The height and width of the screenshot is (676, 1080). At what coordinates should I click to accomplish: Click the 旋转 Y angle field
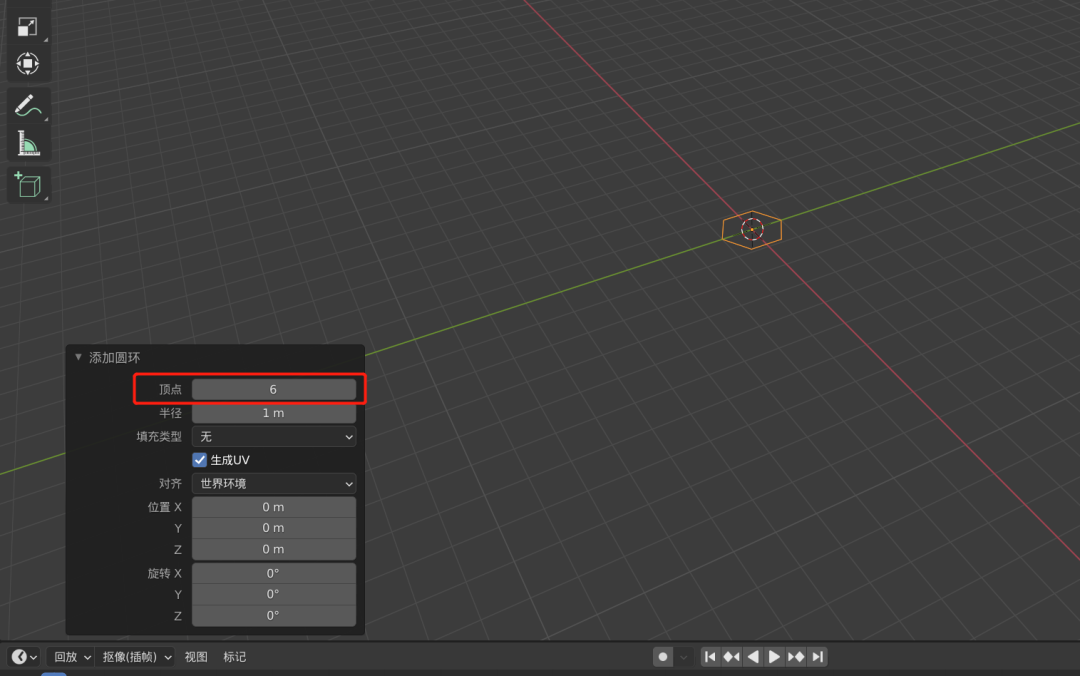273,594
